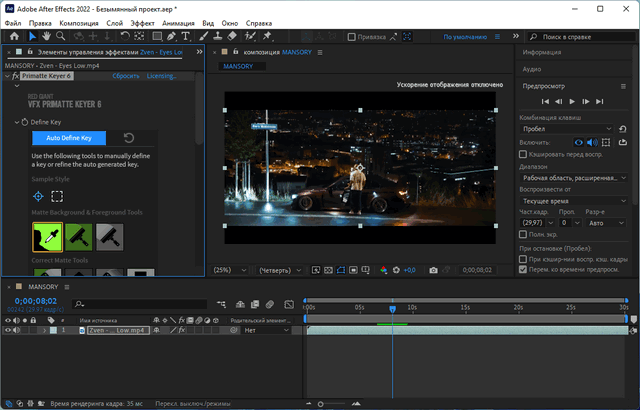The width and height of the screenshot is (640, 410).
Task: Click the snapshot camera icon in viewer
Action: pos(433,270)
